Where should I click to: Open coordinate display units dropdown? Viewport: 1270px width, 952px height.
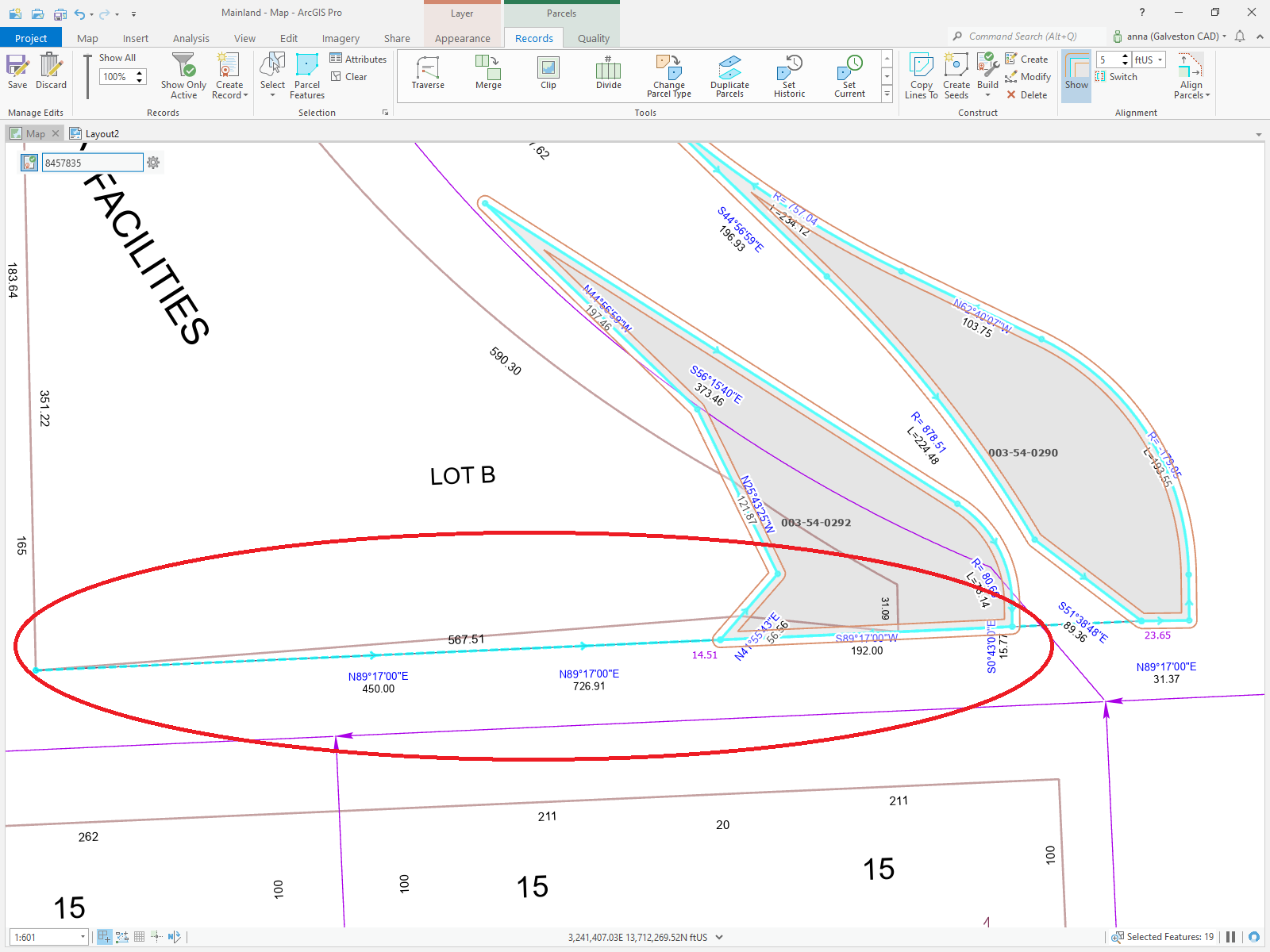click(x=719, y=937)
